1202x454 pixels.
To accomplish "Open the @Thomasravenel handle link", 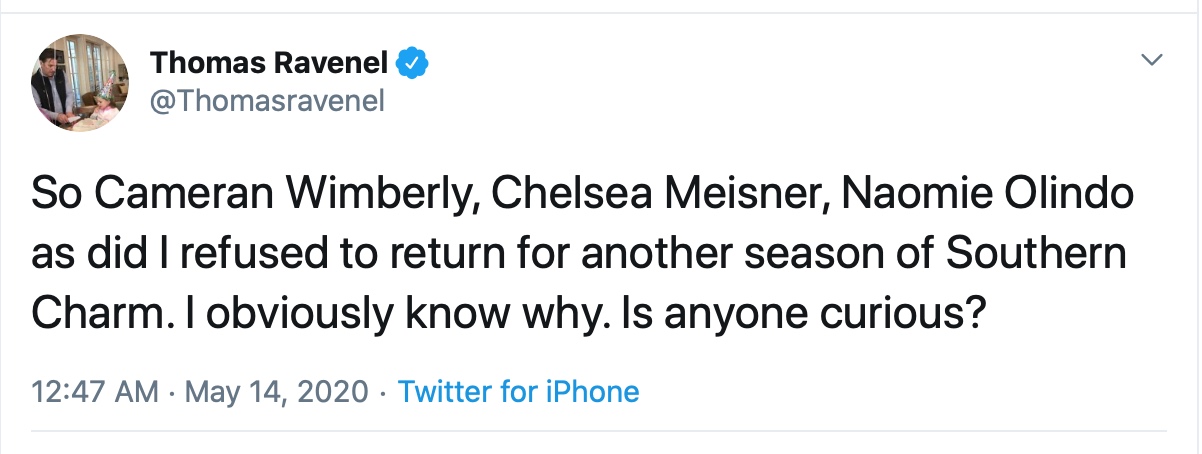I will (267, 101).
